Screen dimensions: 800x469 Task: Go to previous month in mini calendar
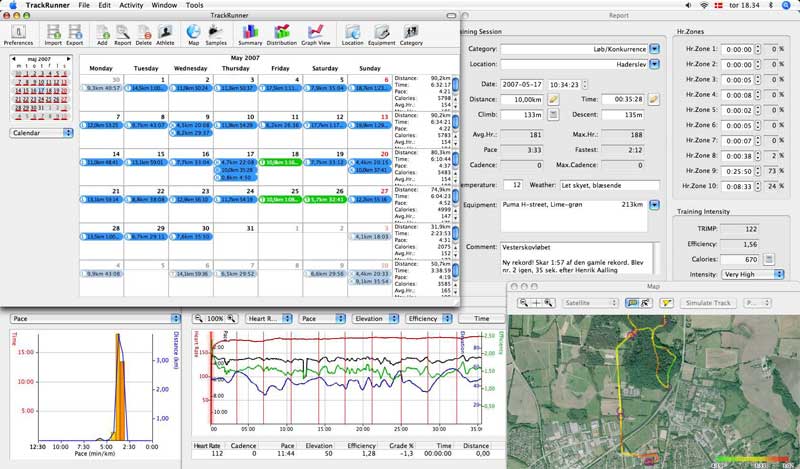click(14, 59)
